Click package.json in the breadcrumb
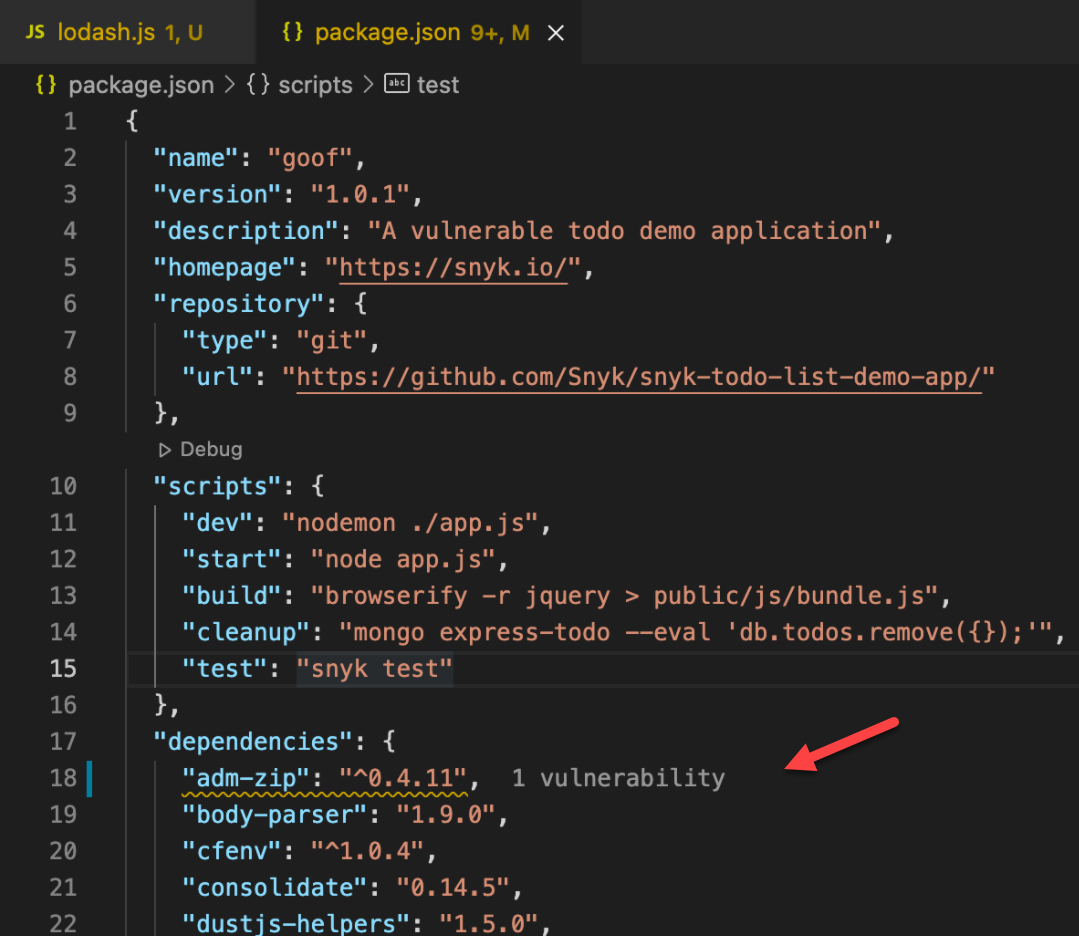Viewport: 1079px width, 936px height. tap(141, 85)
